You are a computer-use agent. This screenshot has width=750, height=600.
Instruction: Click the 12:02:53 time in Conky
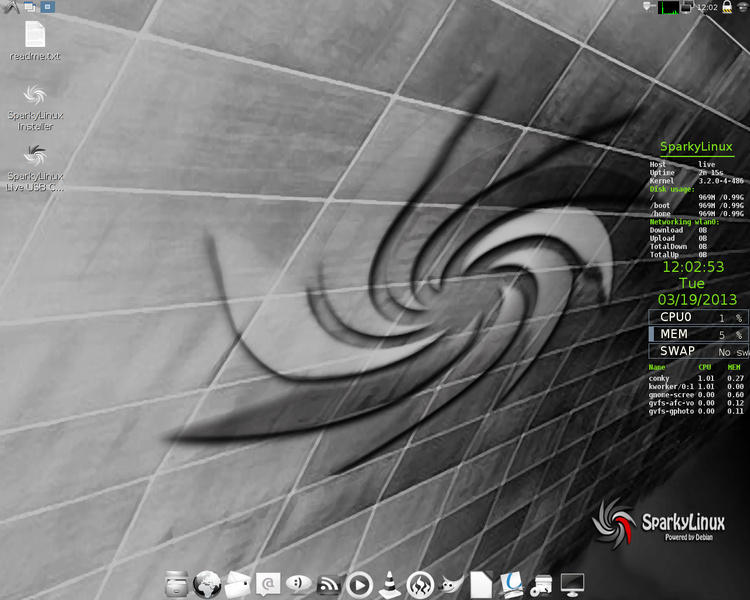tap(693, 267)
